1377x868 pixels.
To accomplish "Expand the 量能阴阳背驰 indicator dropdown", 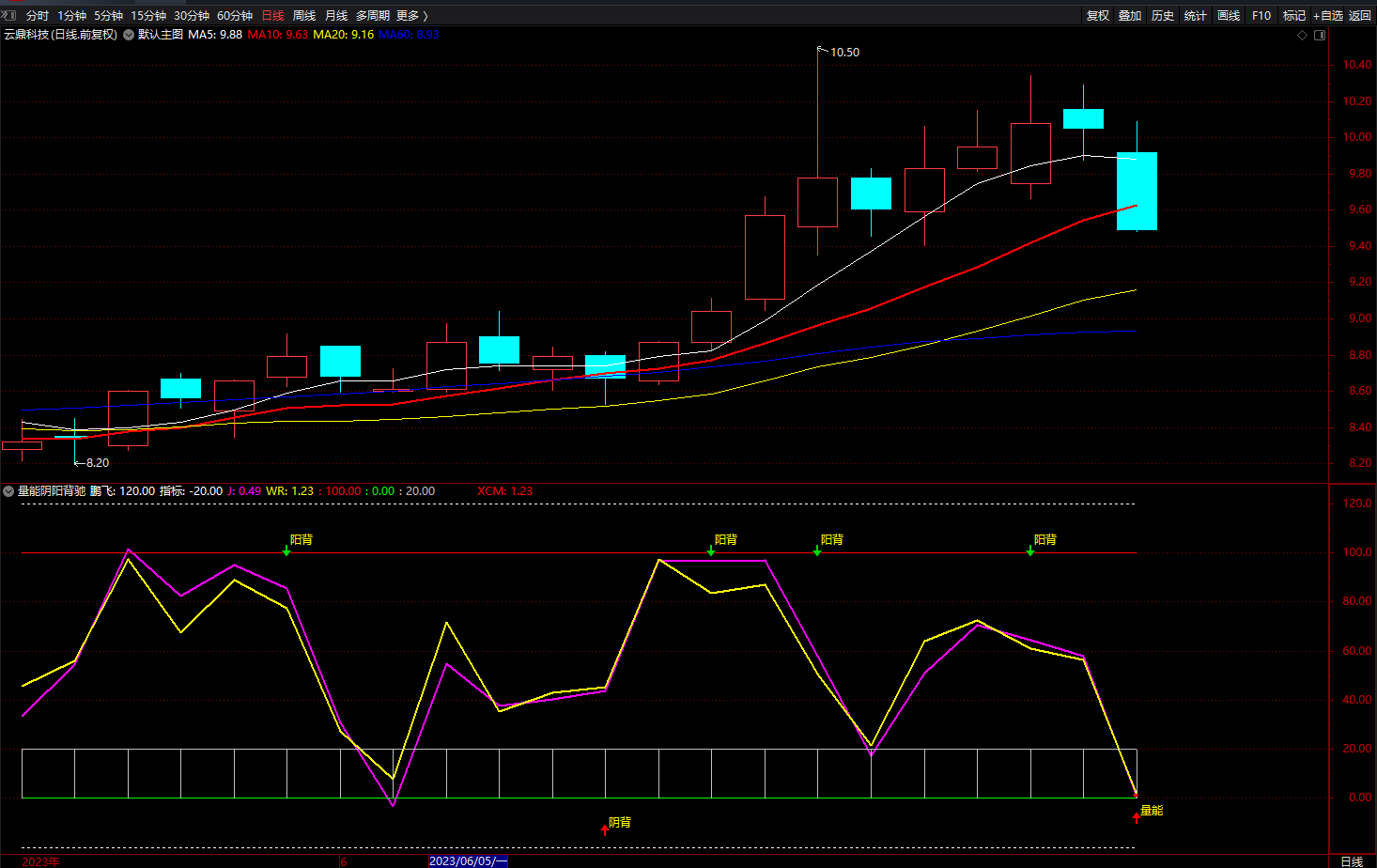I will (8, 491).
